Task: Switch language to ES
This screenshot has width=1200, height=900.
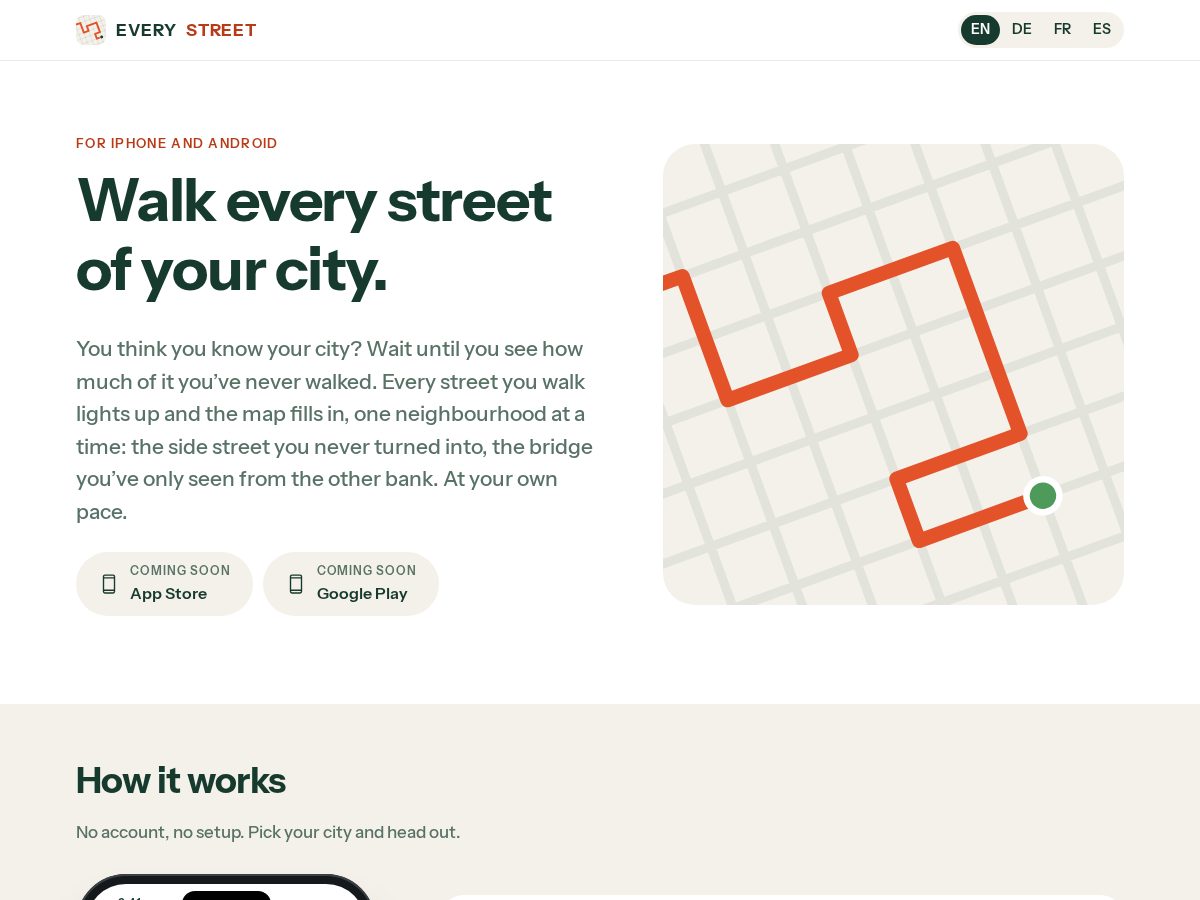Action: tap(1102, 30)
